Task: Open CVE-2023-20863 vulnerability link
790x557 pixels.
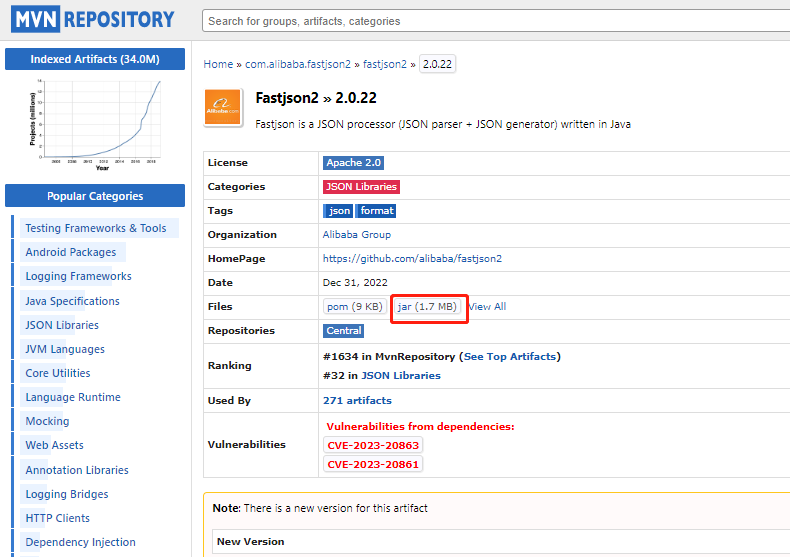Action: (373, 445)
